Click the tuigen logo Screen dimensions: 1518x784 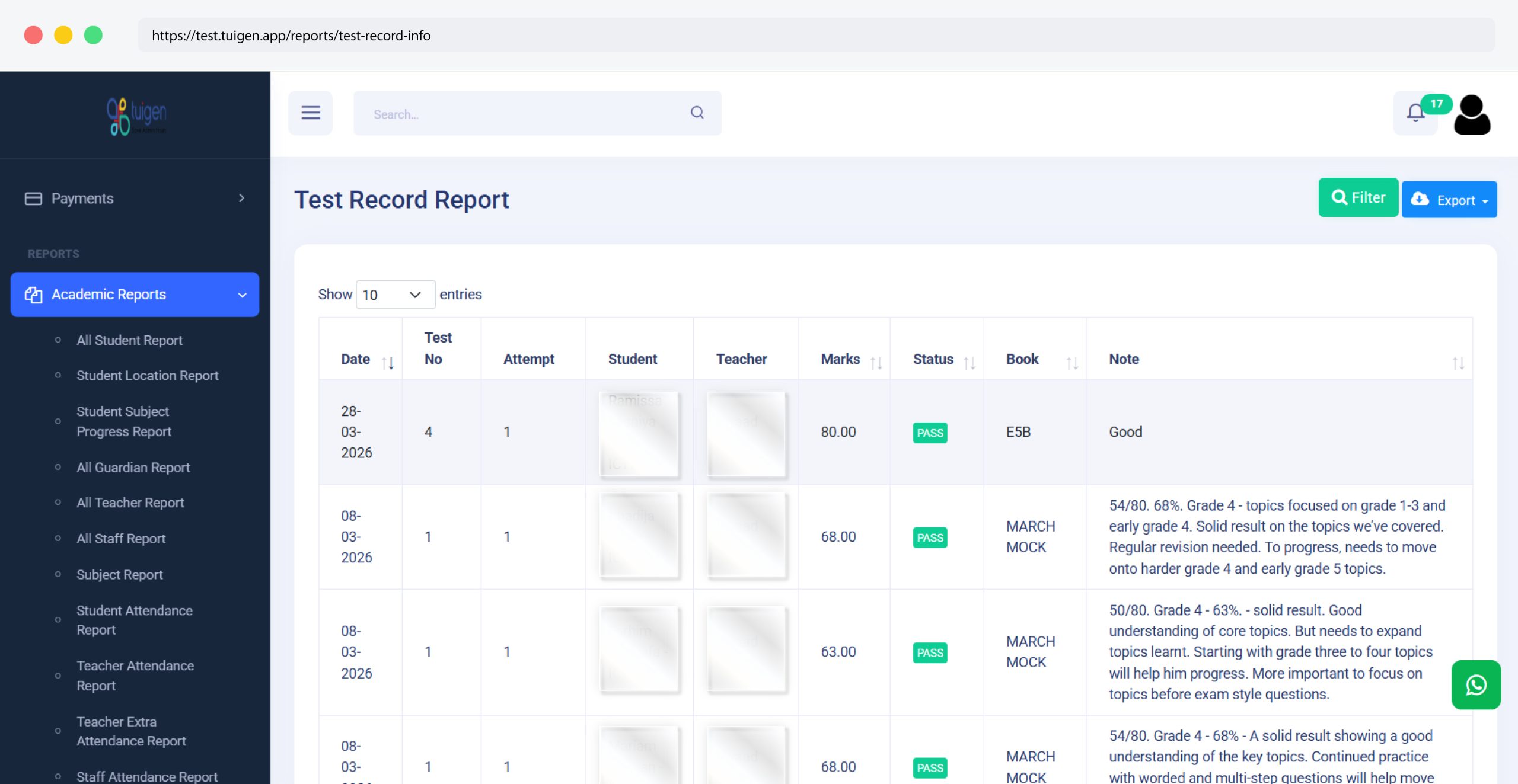[136, 116]
